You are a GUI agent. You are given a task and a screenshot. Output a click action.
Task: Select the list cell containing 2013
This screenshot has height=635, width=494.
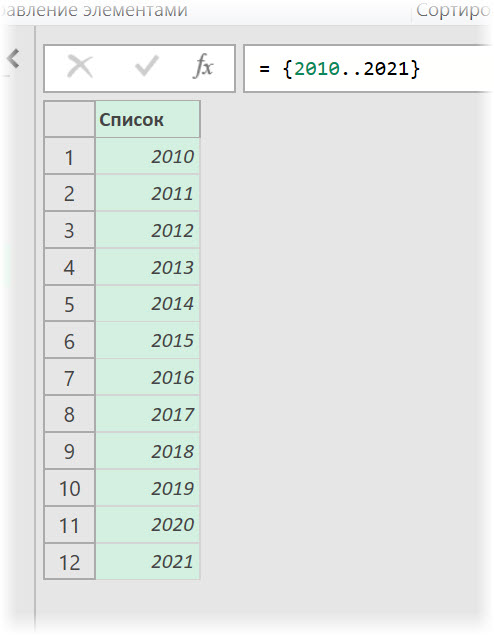[147, 267]
